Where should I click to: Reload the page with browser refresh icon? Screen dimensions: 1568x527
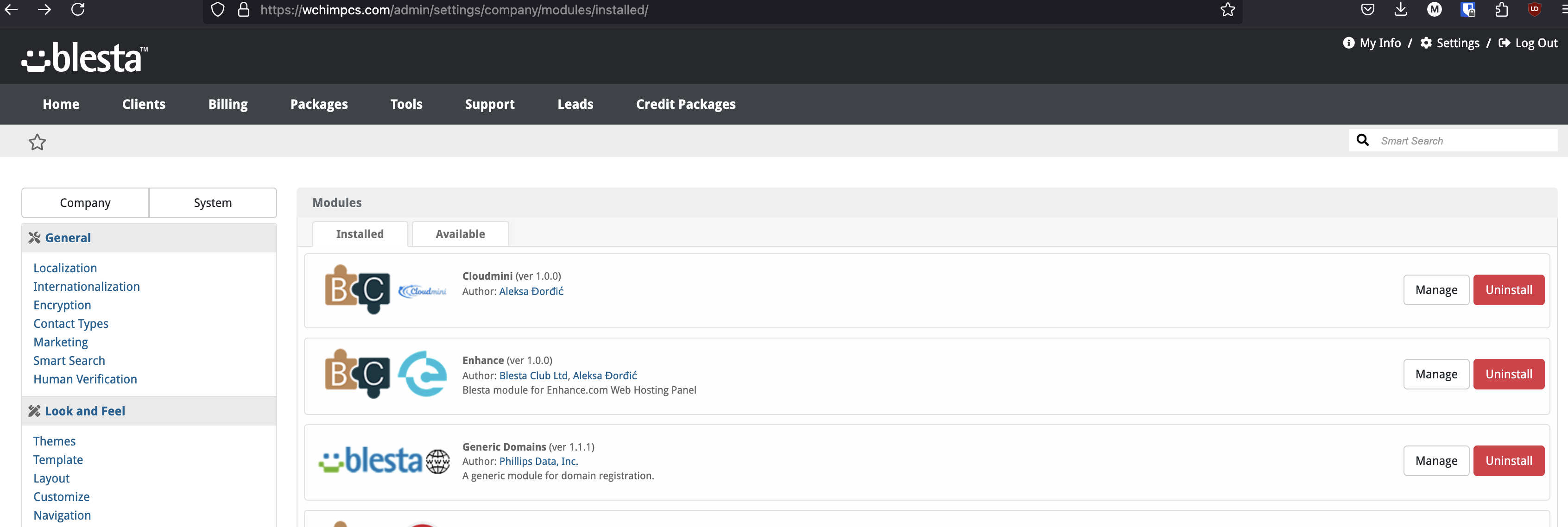point(78,10)
